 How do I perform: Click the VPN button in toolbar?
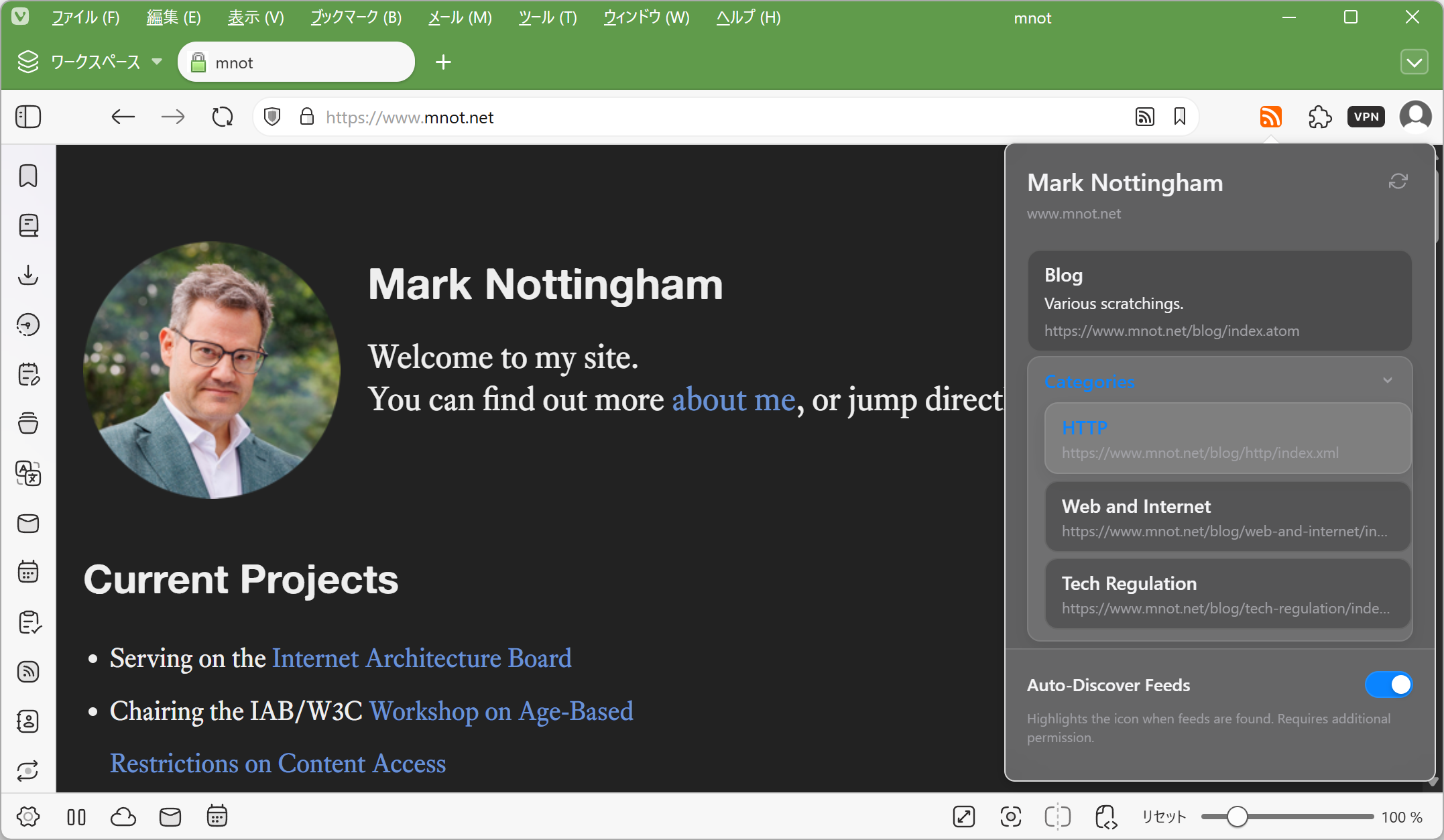point(1366,117)
